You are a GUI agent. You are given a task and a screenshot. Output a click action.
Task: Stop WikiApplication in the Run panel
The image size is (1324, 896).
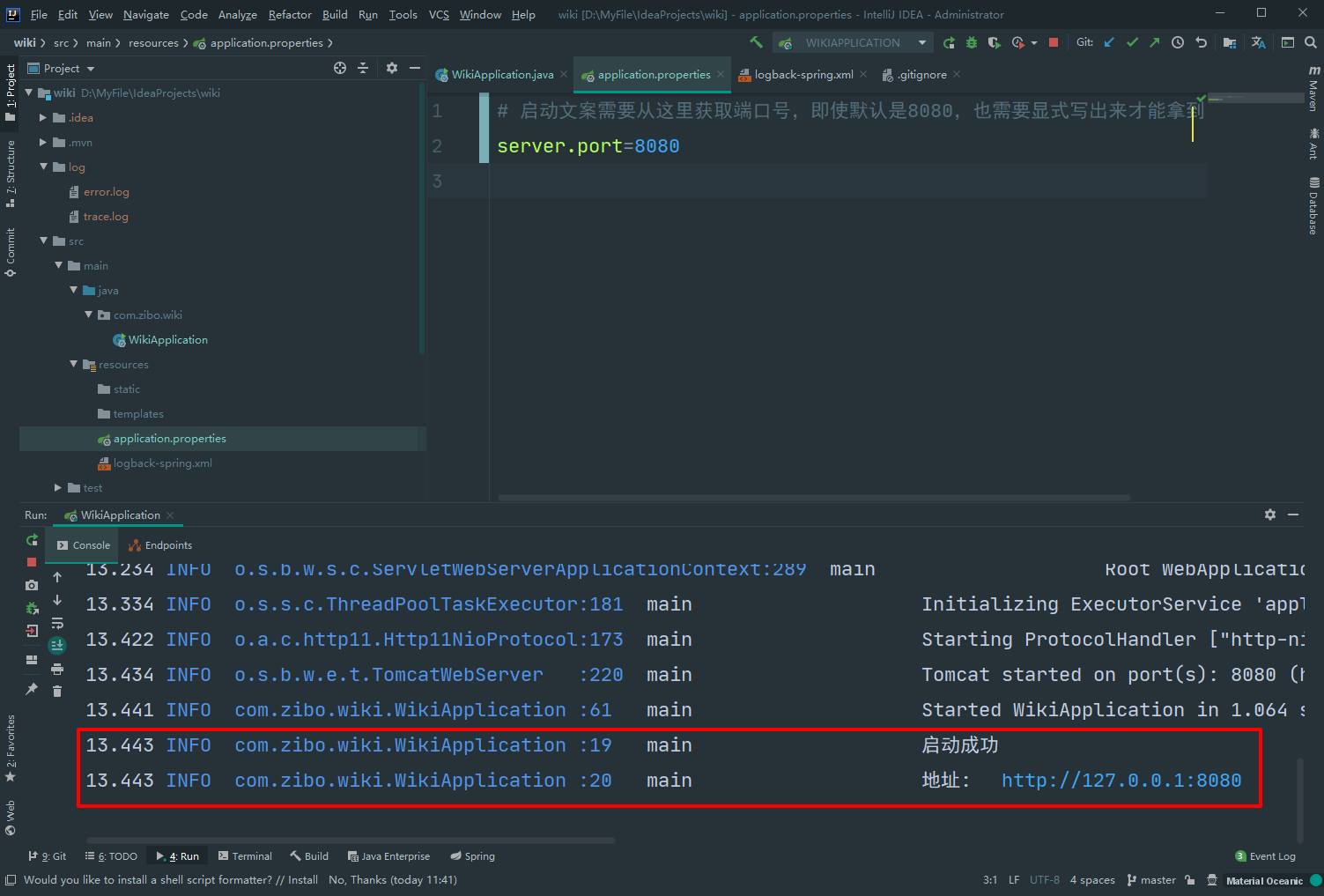pos(32,562)
